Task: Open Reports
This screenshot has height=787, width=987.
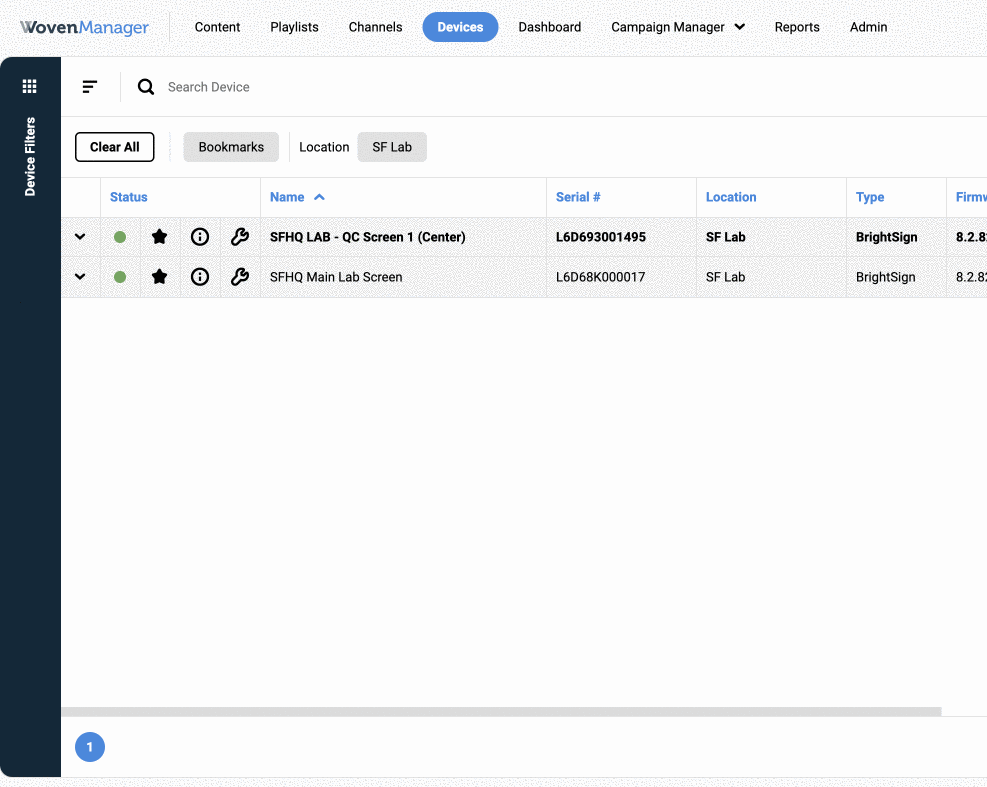Action: point(797,27)
